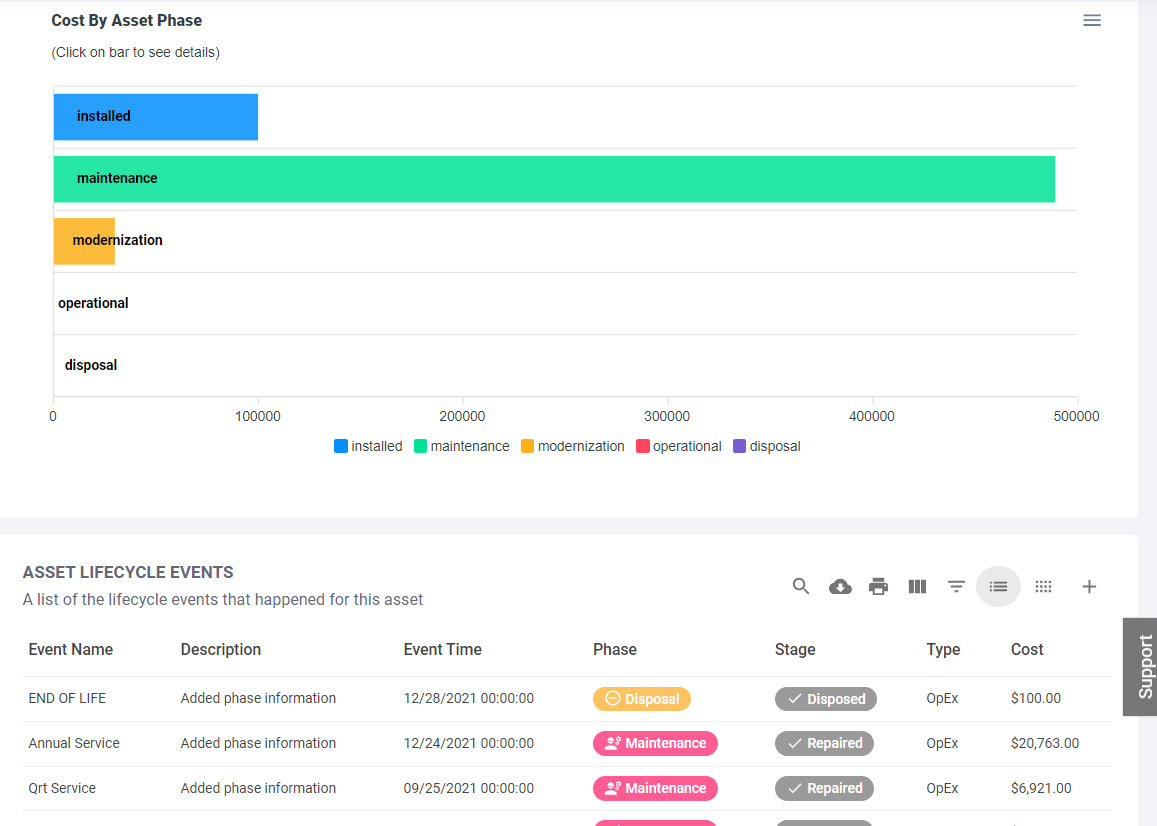The width and height of the screenshot is (1157, 826).
Task: Open the hamburger menu on Cost By Asset Phase
Action: (1091, 19)
